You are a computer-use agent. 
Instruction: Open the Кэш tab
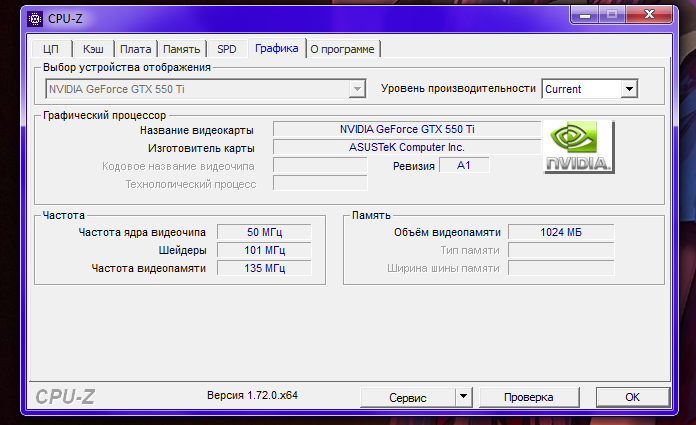[93, 49]
